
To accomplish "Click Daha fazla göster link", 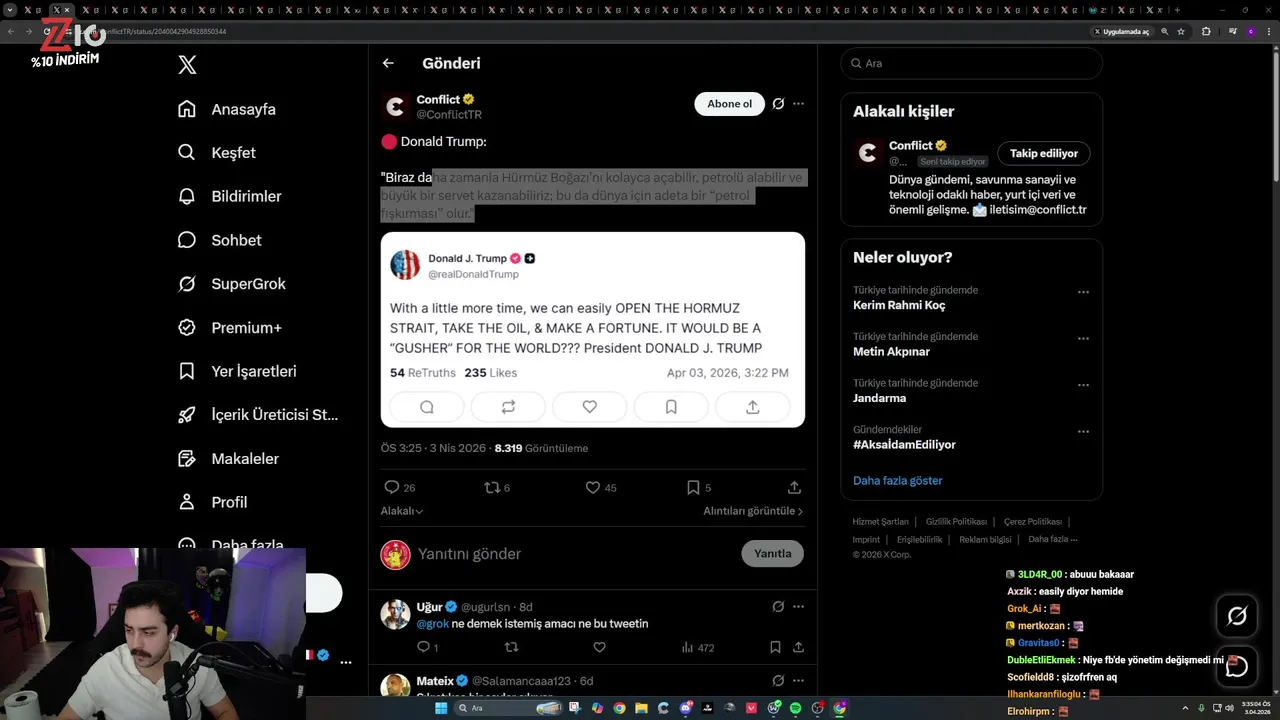I will (x=897, y=481).
